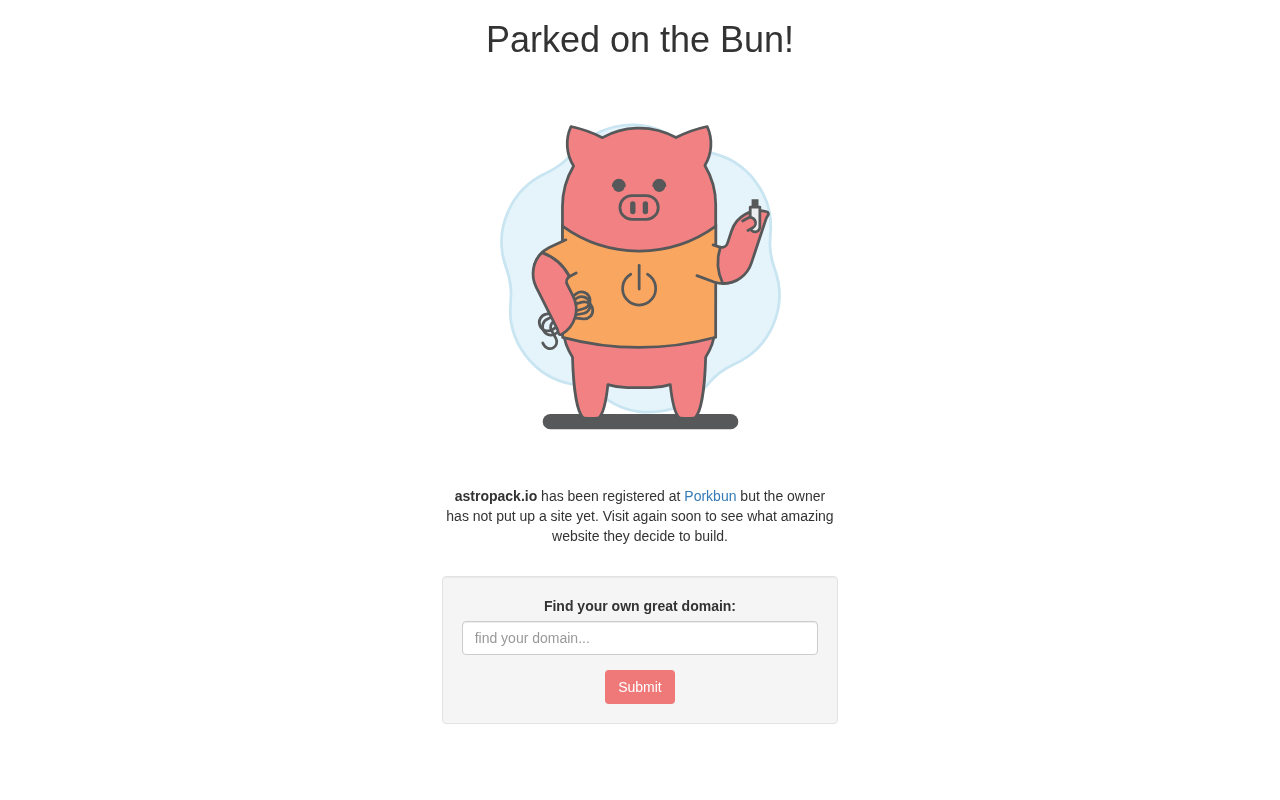Click the Submit button

point(640,687)
